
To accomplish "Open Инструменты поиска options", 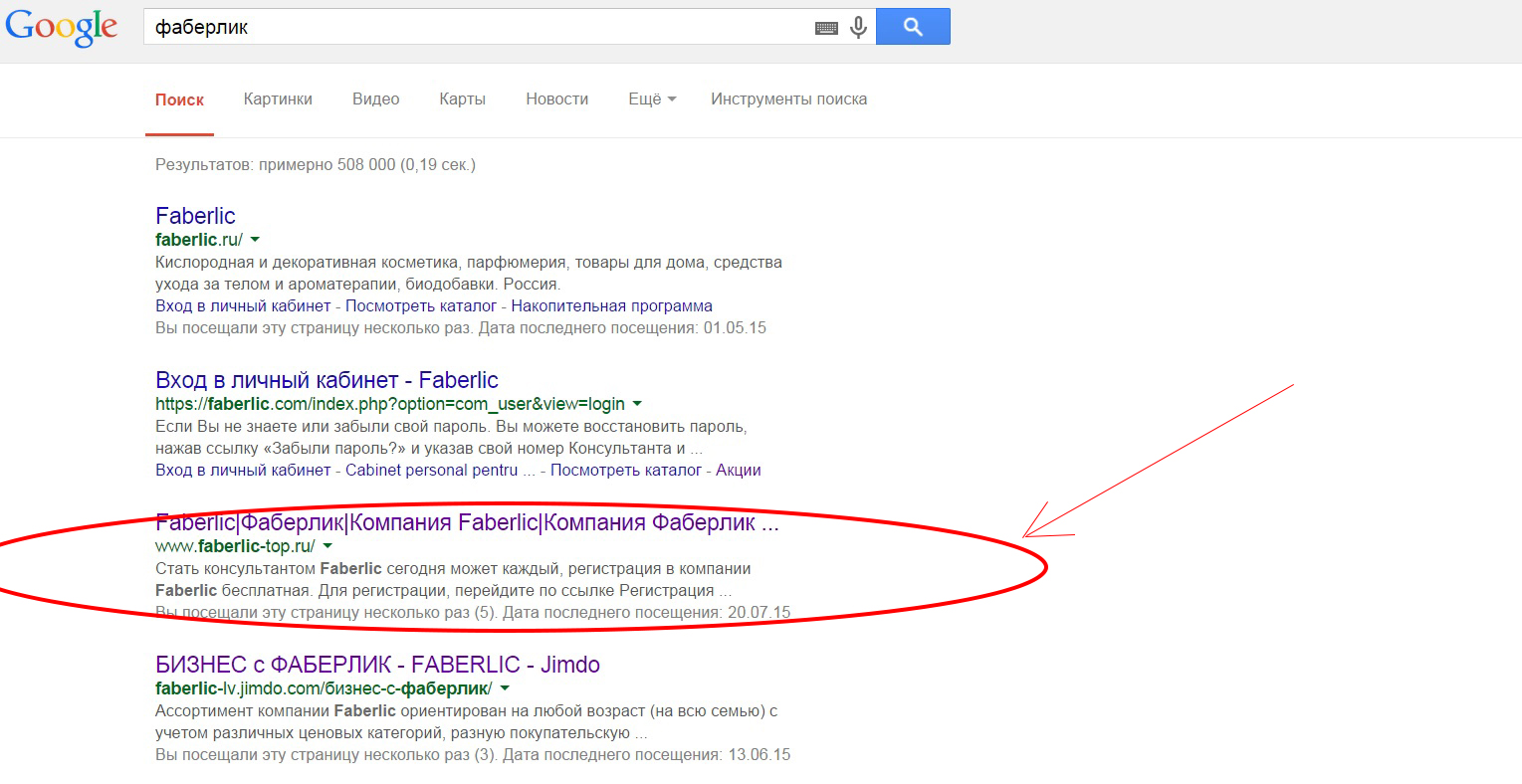I will [x=788, y=99].
